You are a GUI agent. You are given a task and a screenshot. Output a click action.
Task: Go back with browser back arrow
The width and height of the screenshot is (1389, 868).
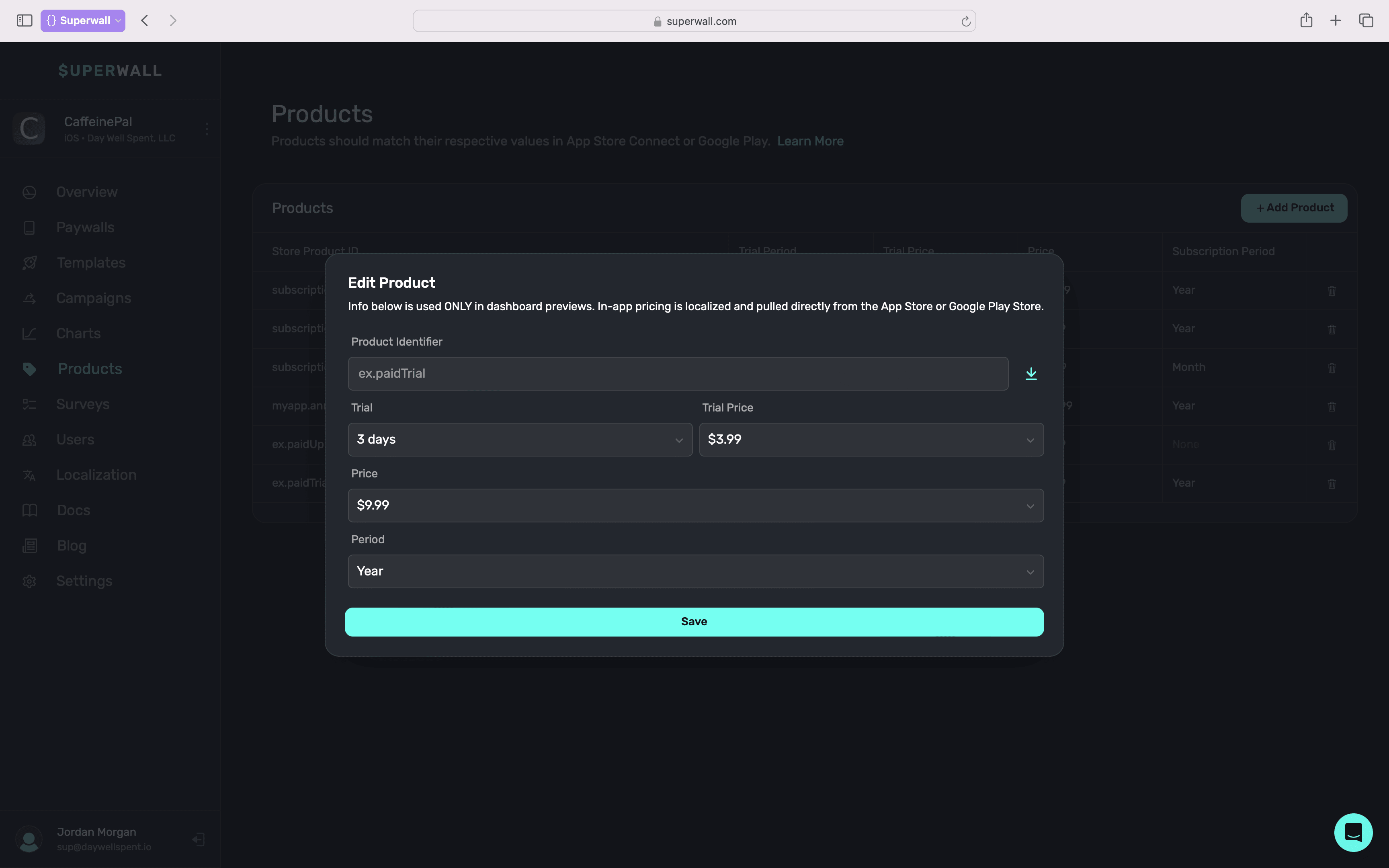(x=145, y=20)
